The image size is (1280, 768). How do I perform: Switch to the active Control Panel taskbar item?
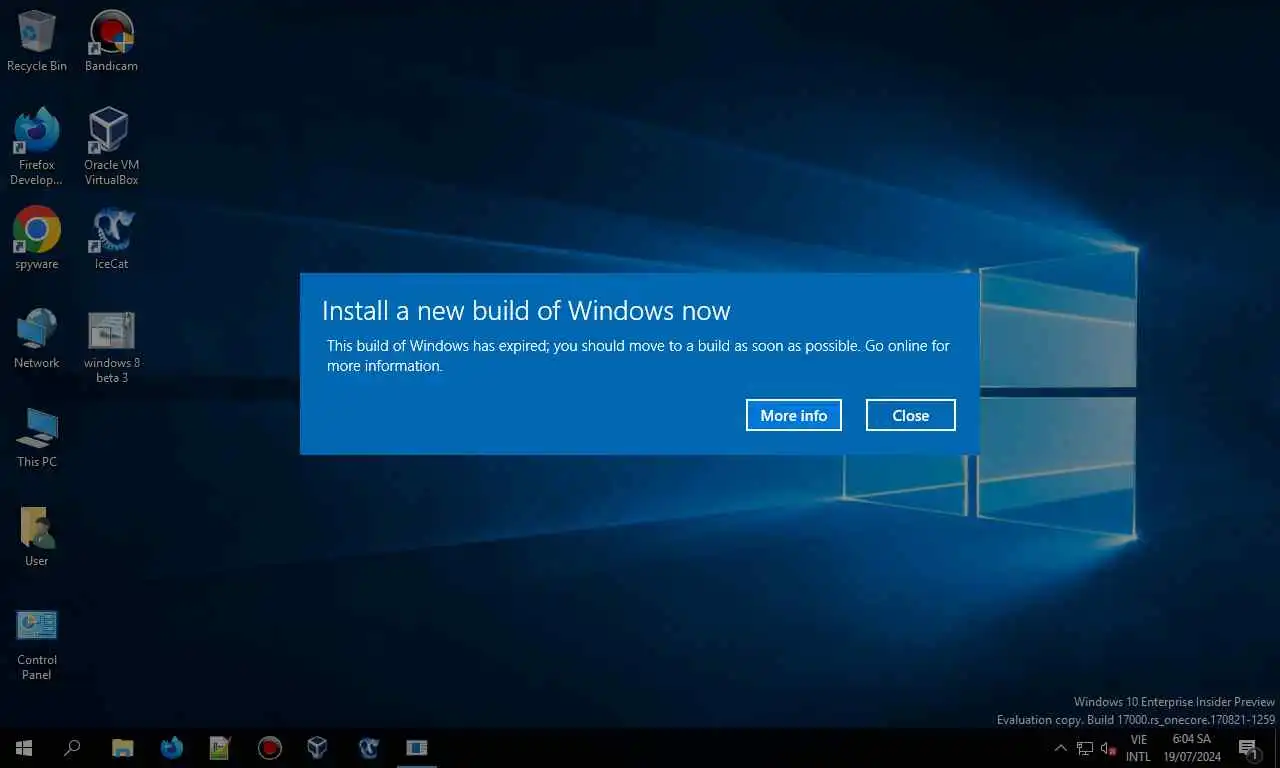[416, 747]
